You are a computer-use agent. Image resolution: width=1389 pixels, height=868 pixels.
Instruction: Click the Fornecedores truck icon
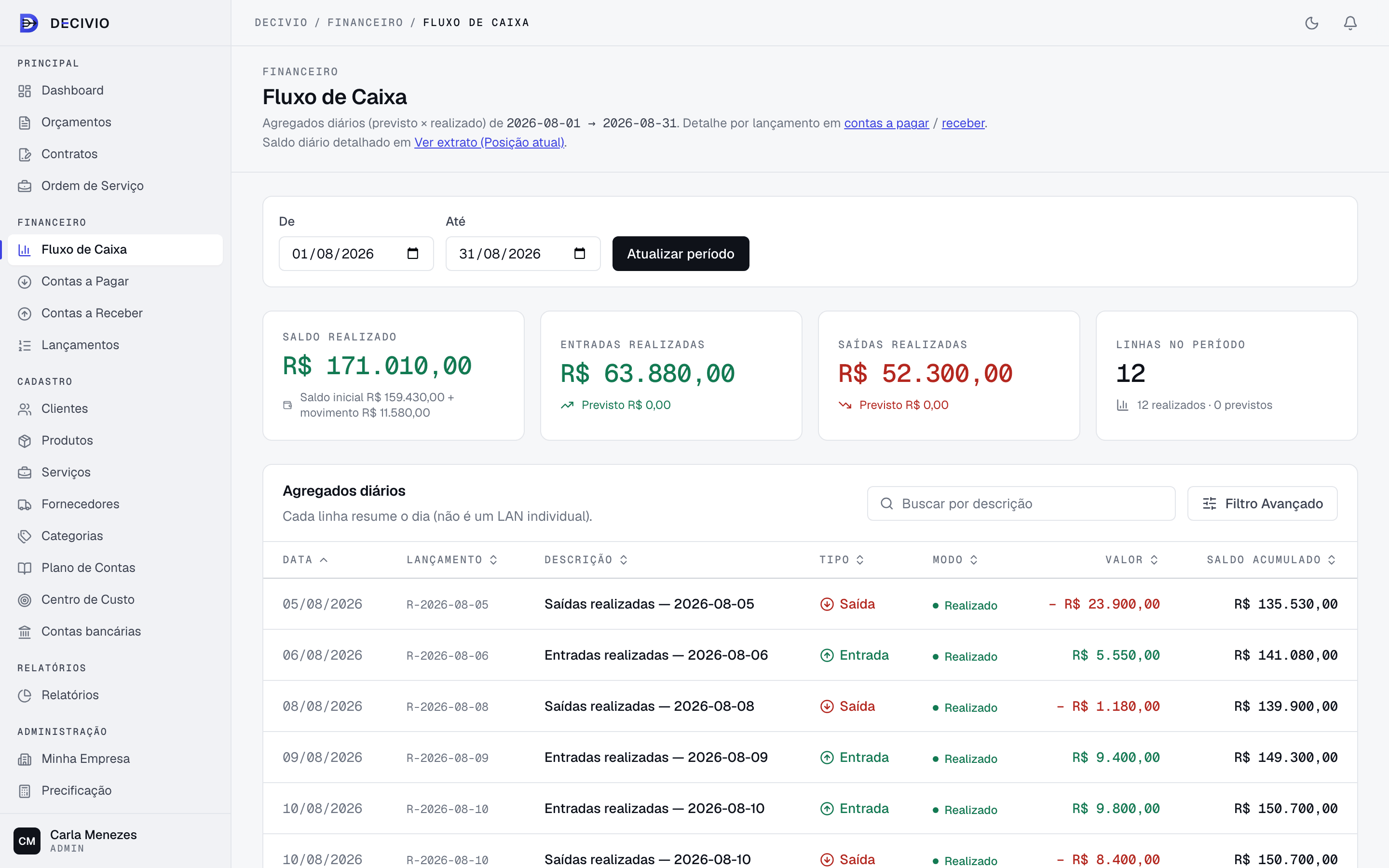click(25, 504)
